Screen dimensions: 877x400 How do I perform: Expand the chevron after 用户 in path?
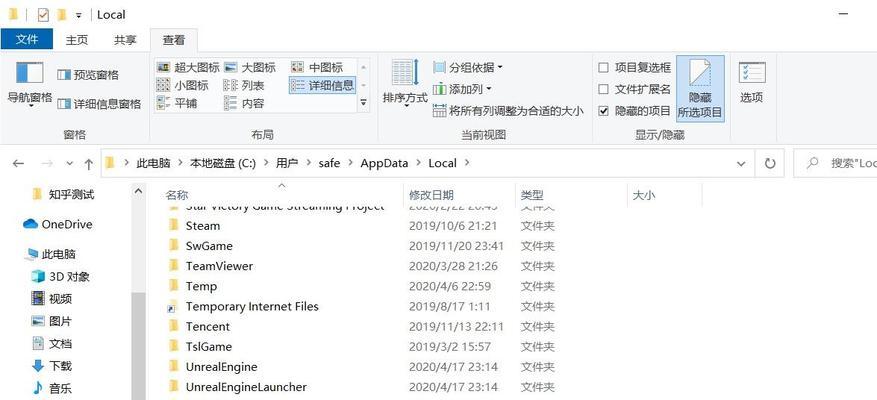pyautogui.click(x=308, y=163)
